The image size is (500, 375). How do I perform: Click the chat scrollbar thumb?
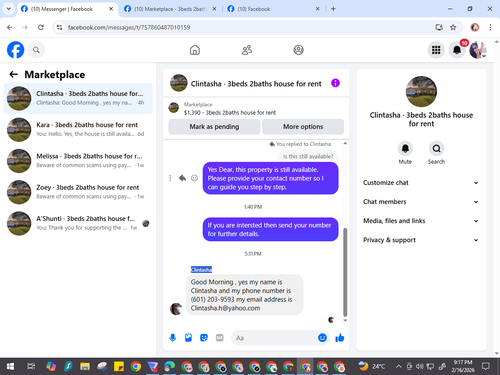click(x=345, y=272)
